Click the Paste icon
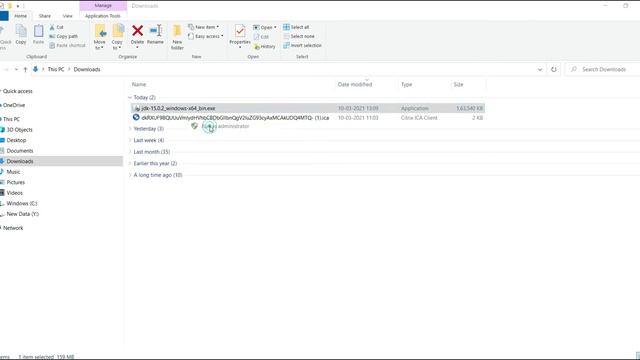 (38, 31)
